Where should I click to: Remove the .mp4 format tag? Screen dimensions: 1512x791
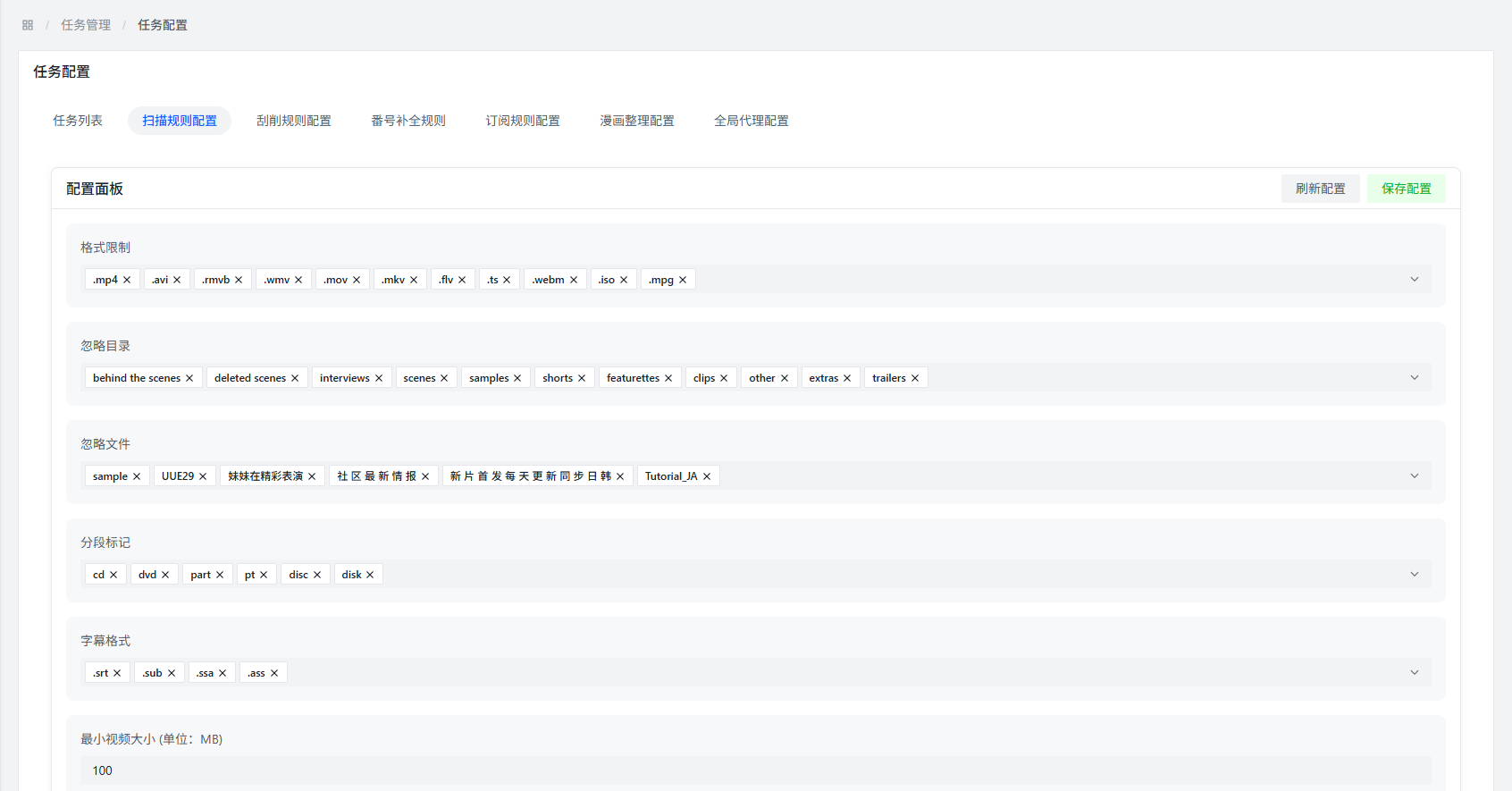tap(127, 280)
